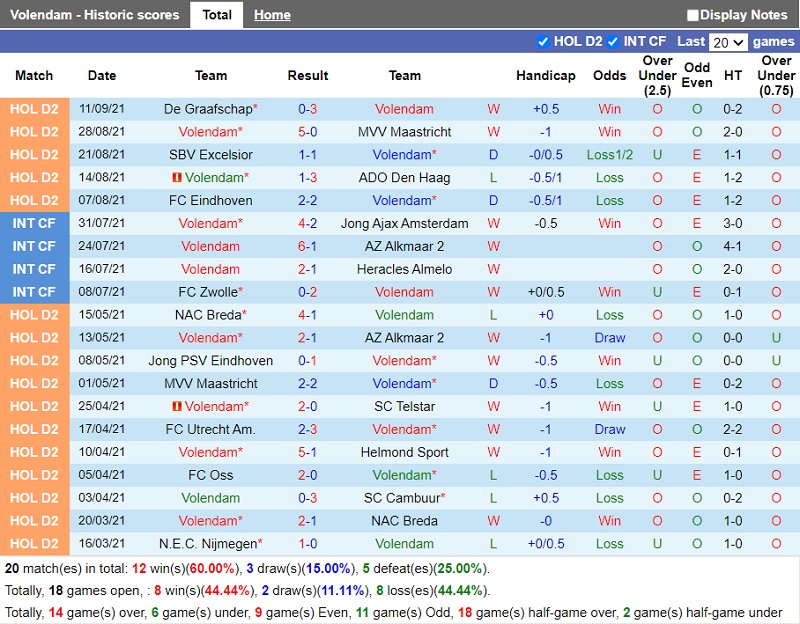Screen dimensions: 800x624
Task: Click the Loss1/2 odds on 21/08/21
Action: click(x=610, y=155)
